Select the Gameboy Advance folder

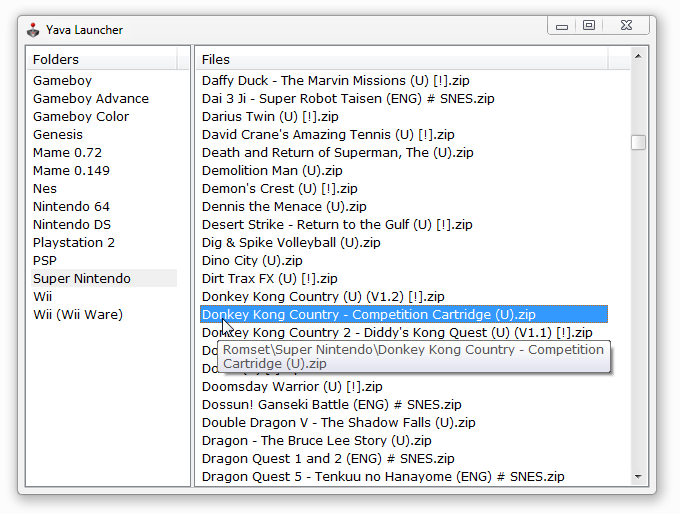91,98
